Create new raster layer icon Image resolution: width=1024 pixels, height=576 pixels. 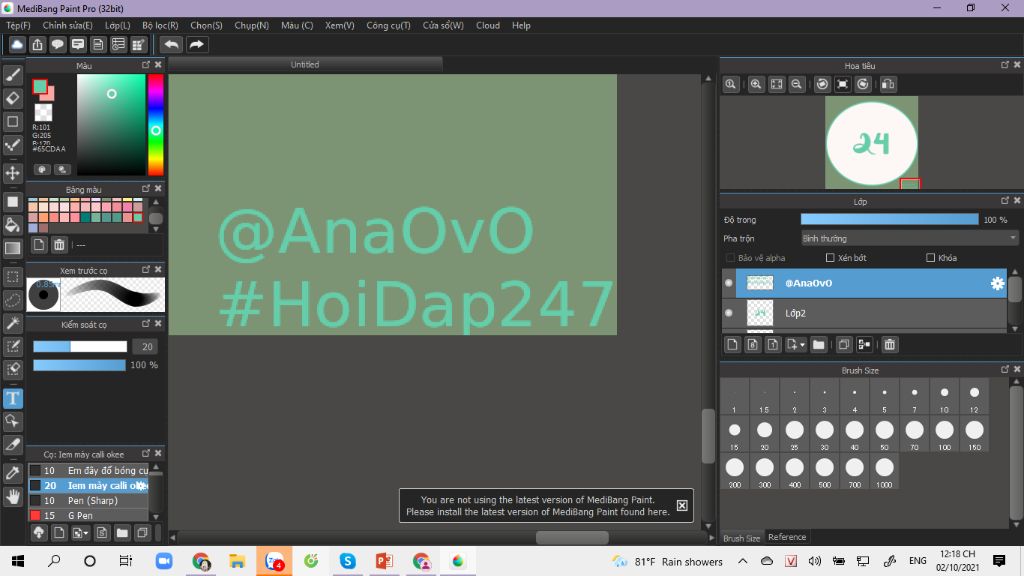732,345
